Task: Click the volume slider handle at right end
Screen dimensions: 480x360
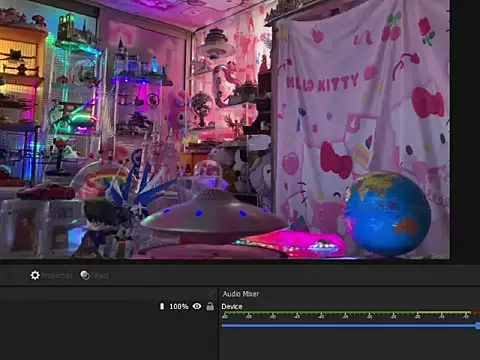Action: coord(478,326)
